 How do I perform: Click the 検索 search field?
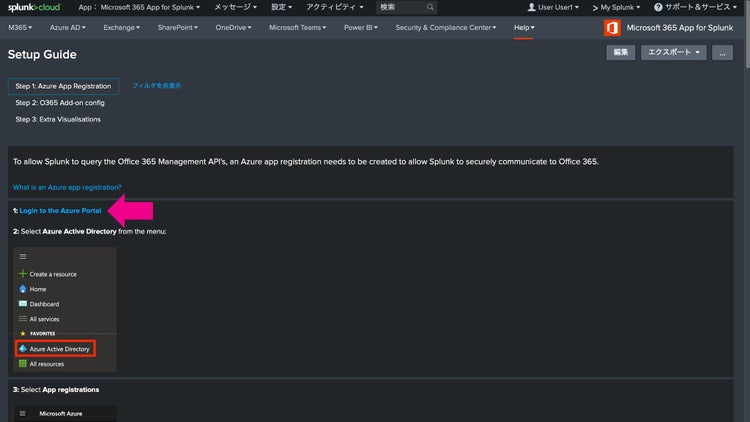click(406, 7)
